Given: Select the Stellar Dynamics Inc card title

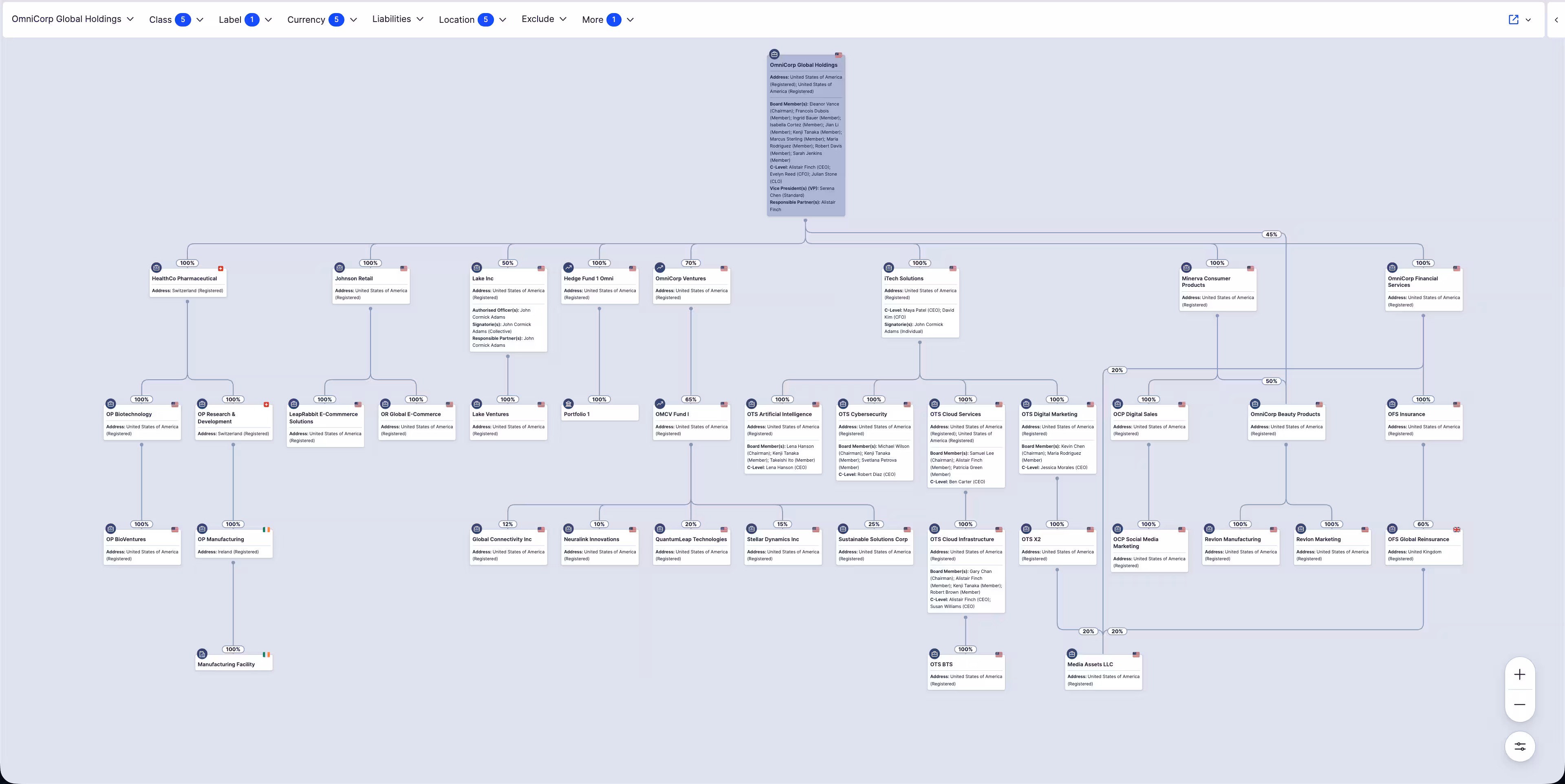Looking at the screenshot, I should [773, 539].
